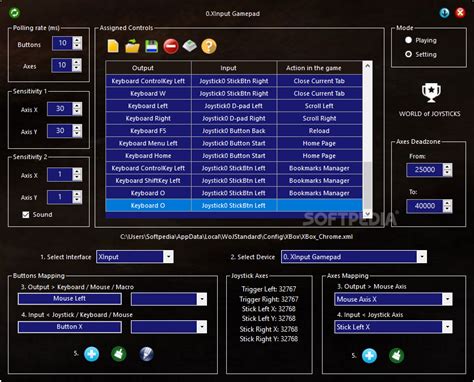Select the Keyboard F5 row in the table
Screen dimensions: 474x382
(234, 131)
